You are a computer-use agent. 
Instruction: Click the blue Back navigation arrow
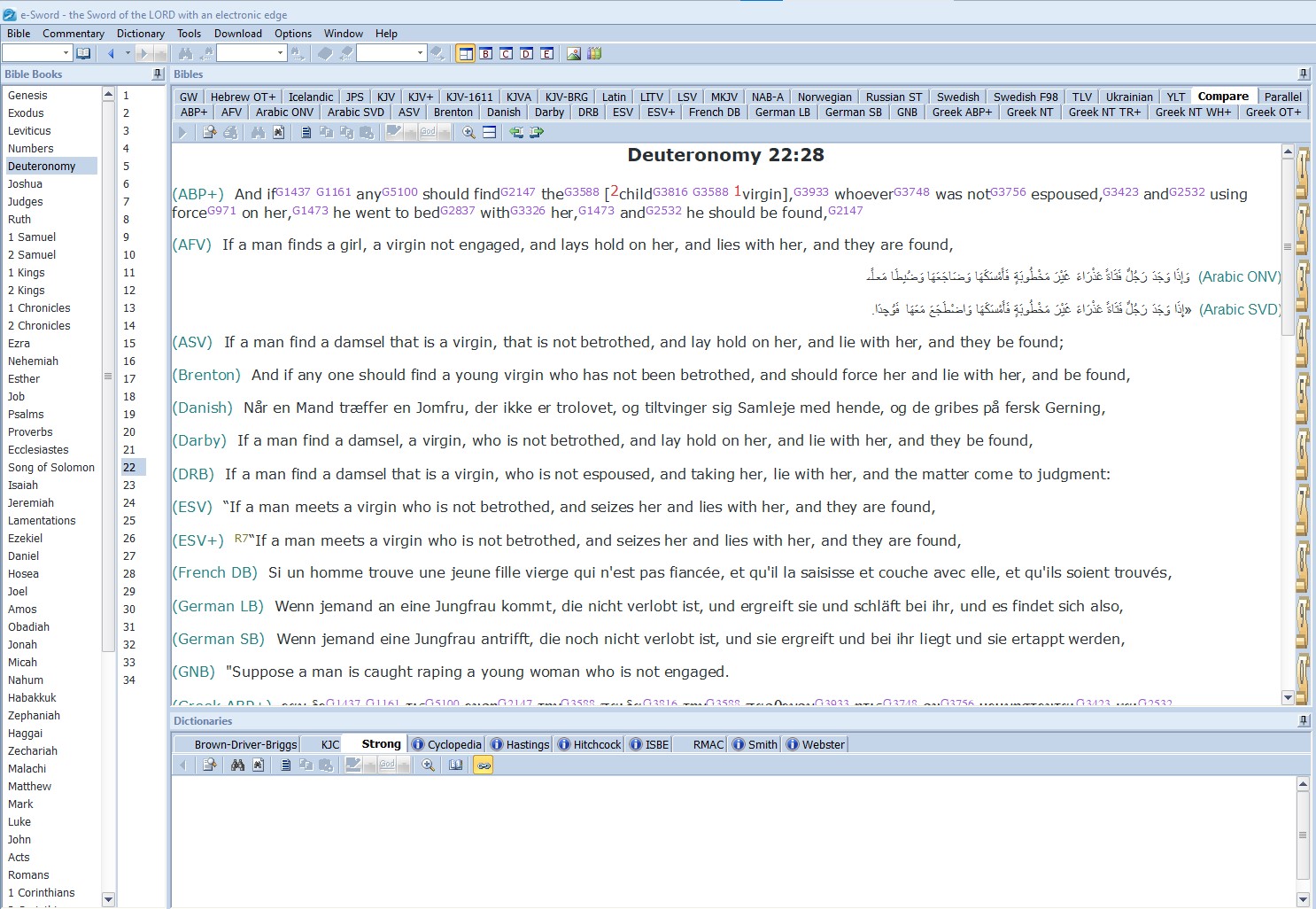point(111,53)
